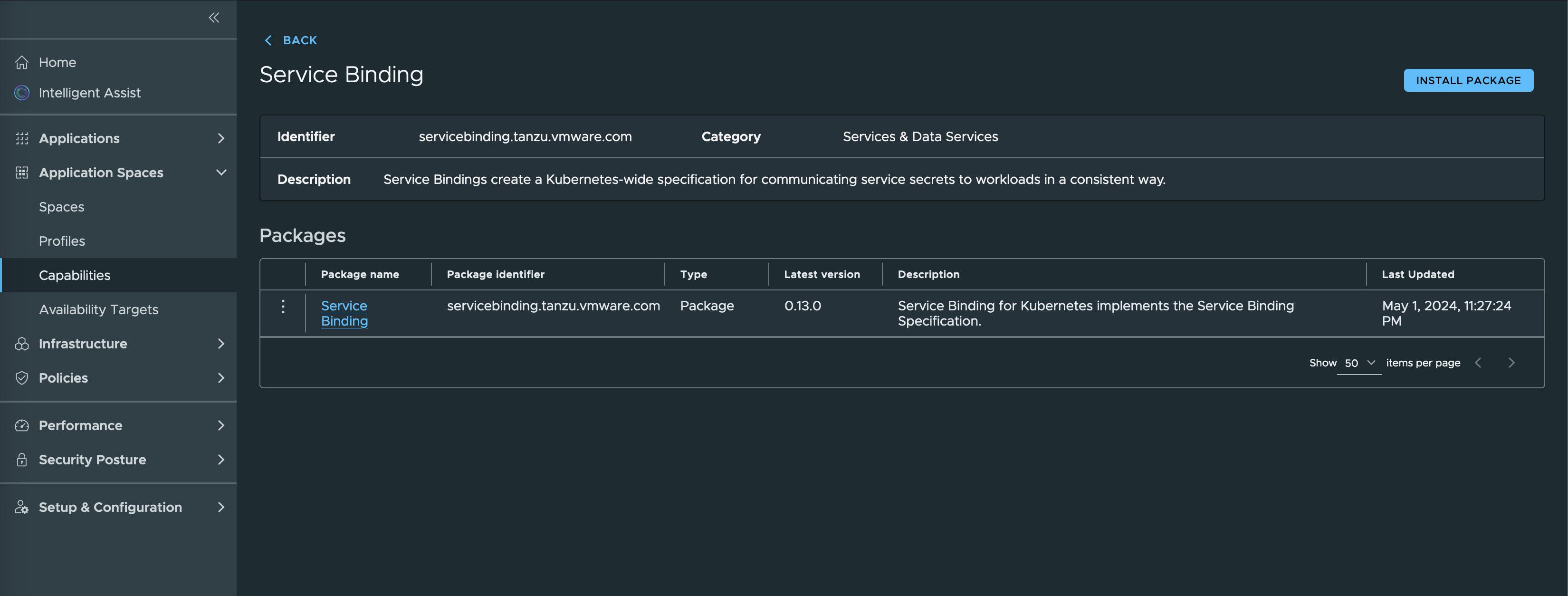Click the Latest version column header

tap(822, 274)
